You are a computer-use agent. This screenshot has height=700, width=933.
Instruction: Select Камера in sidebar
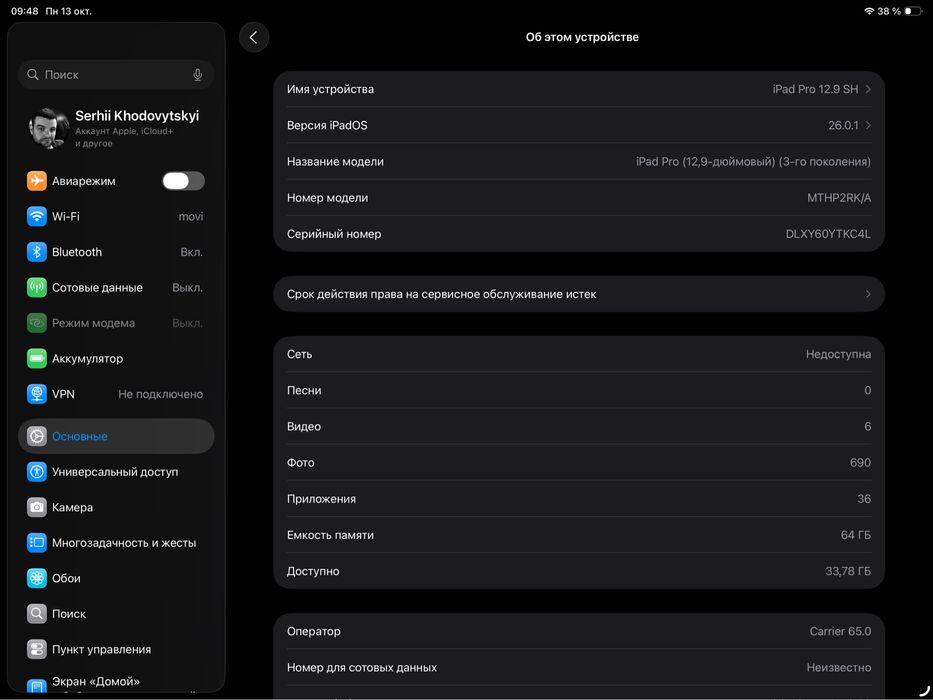116,507
